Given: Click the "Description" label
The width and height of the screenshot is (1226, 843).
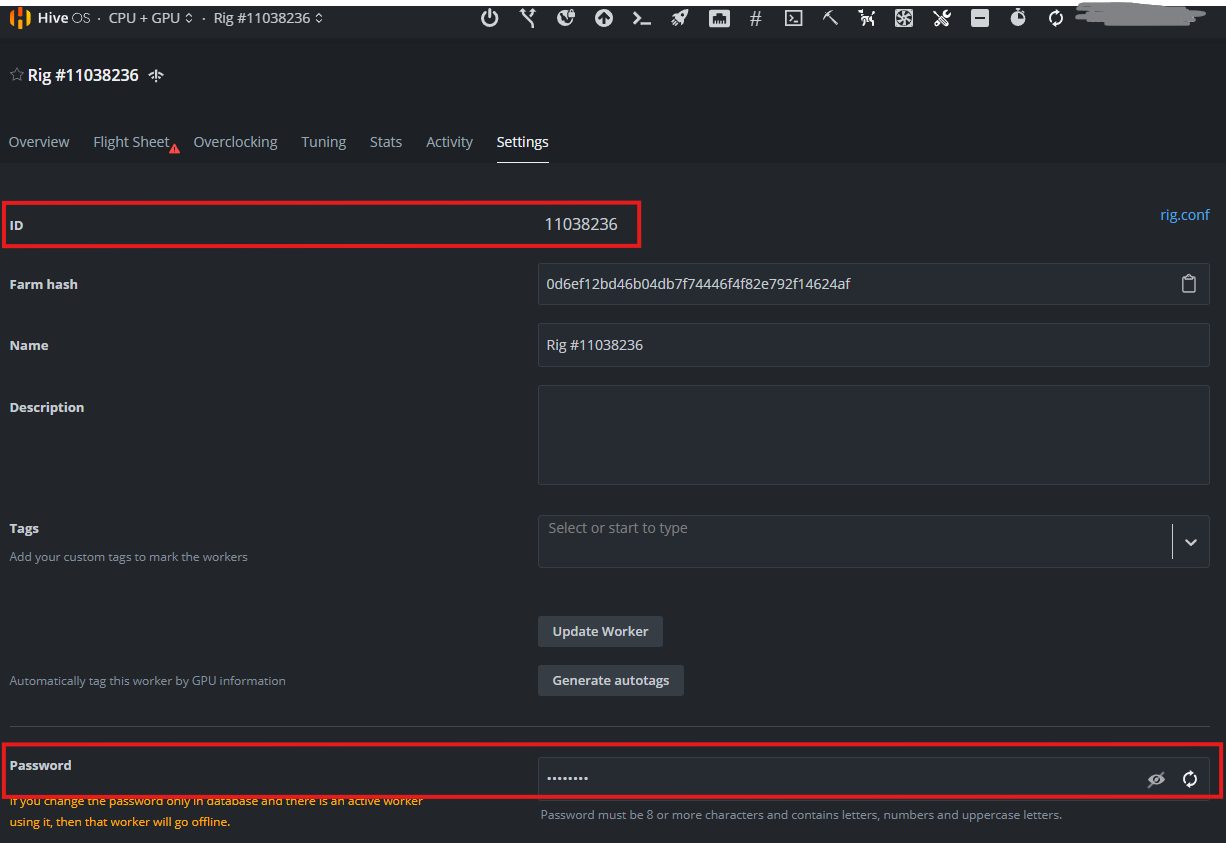Looking at the screenshot, I should tap(47, 407).
